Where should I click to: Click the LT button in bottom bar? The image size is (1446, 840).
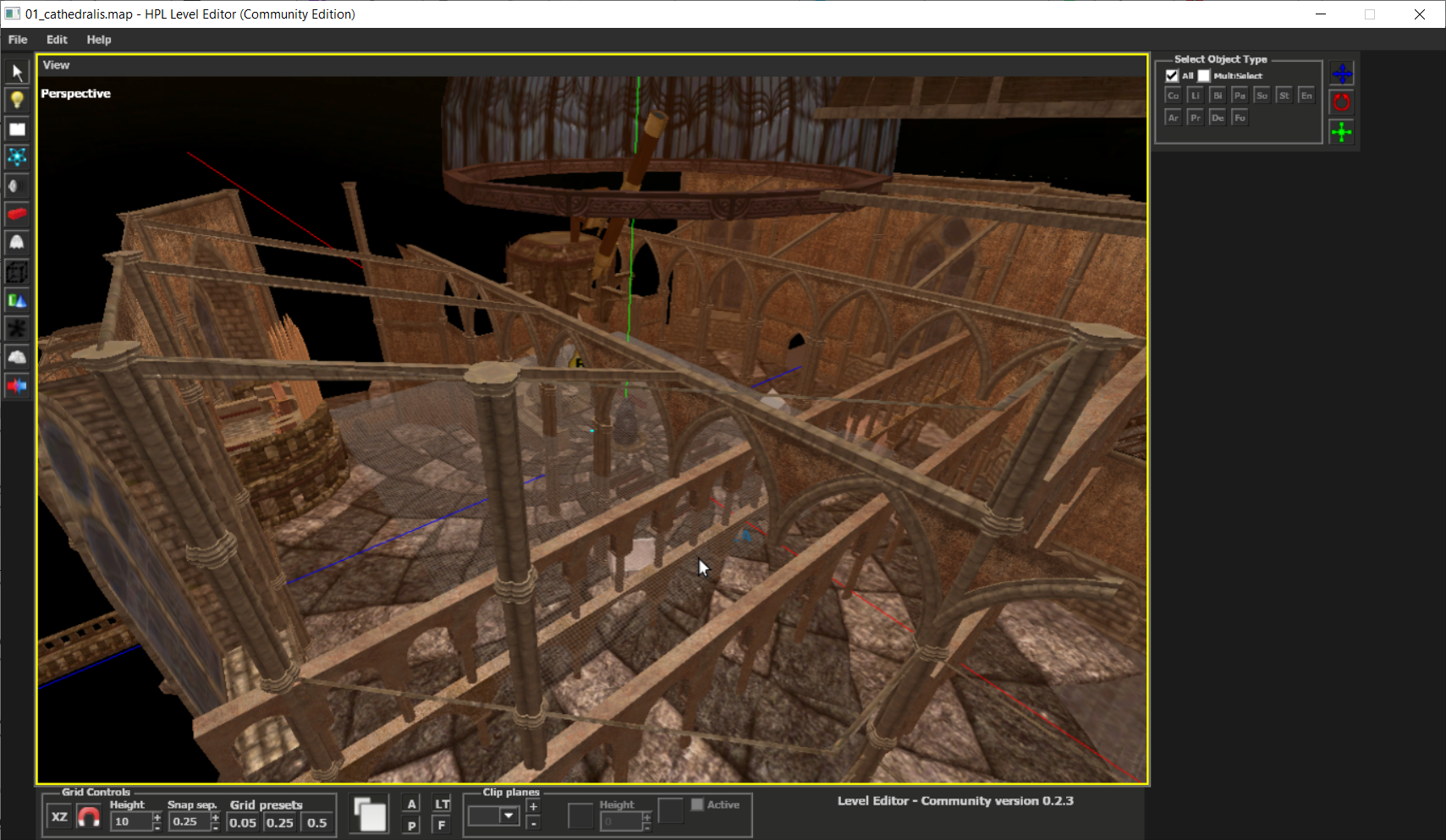click(442, 804)
